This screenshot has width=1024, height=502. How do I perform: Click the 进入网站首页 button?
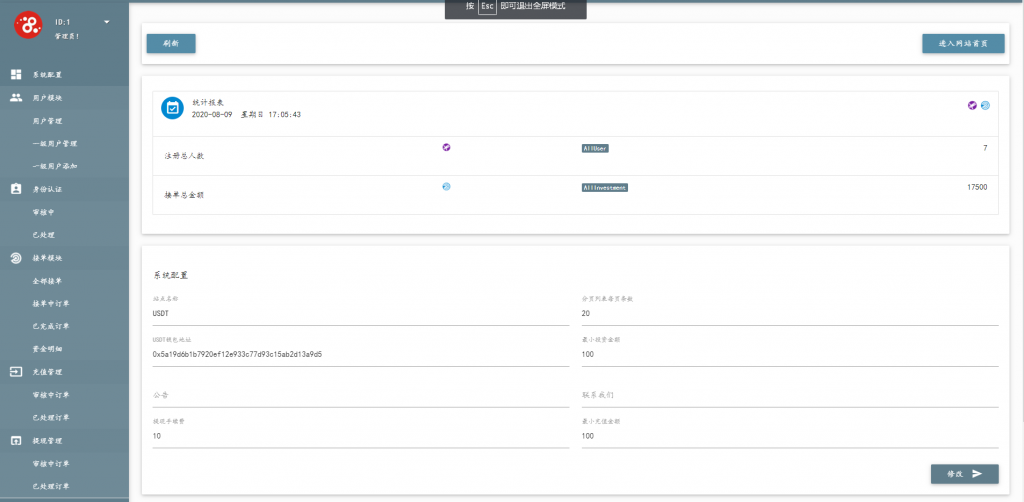(962, 43)
